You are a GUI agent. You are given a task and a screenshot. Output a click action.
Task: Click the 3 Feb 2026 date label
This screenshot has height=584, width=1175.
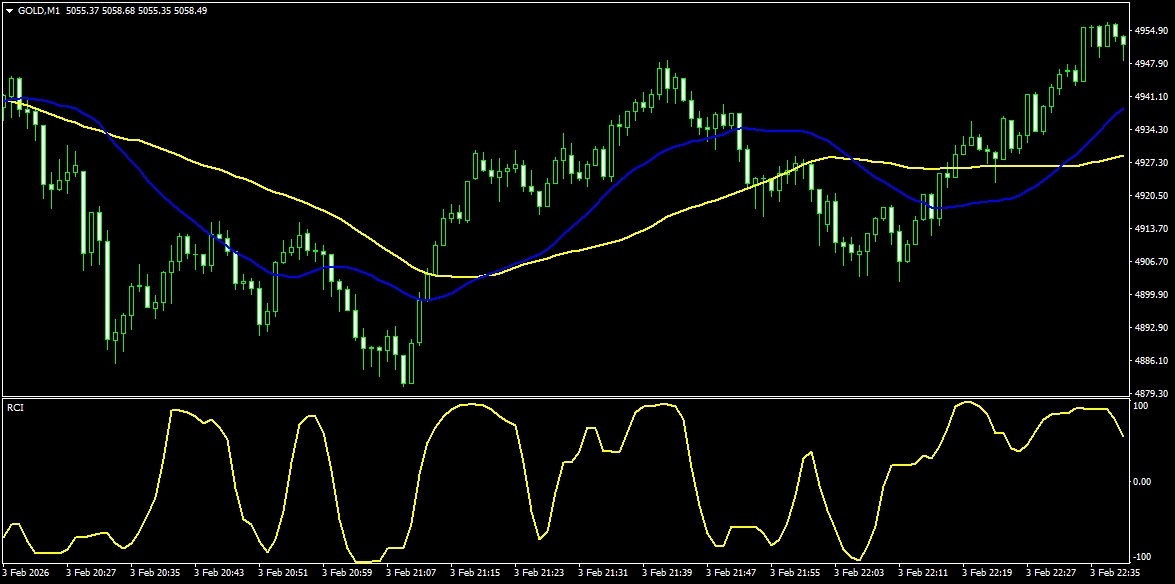[26, 574]
